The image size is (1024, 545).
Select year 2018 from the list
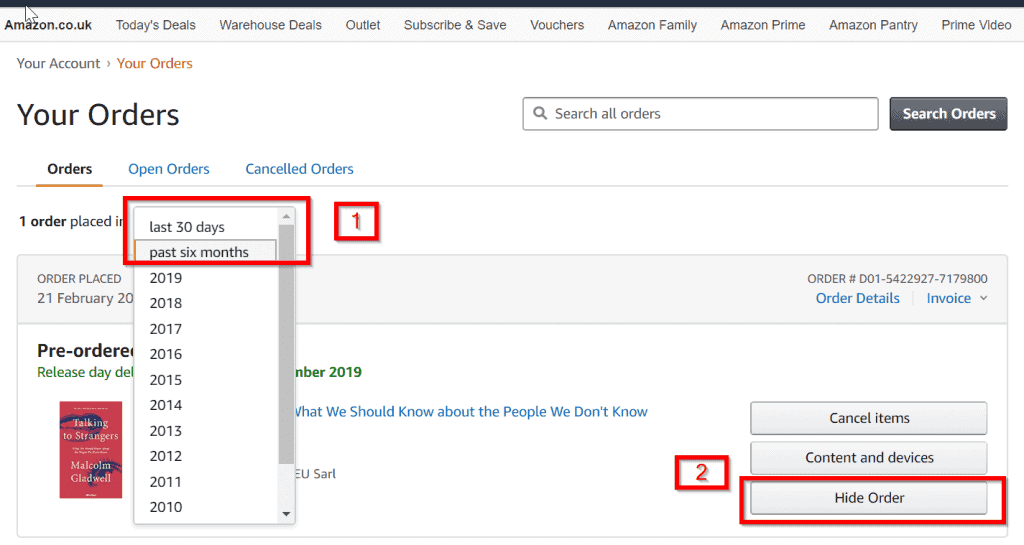166,304
